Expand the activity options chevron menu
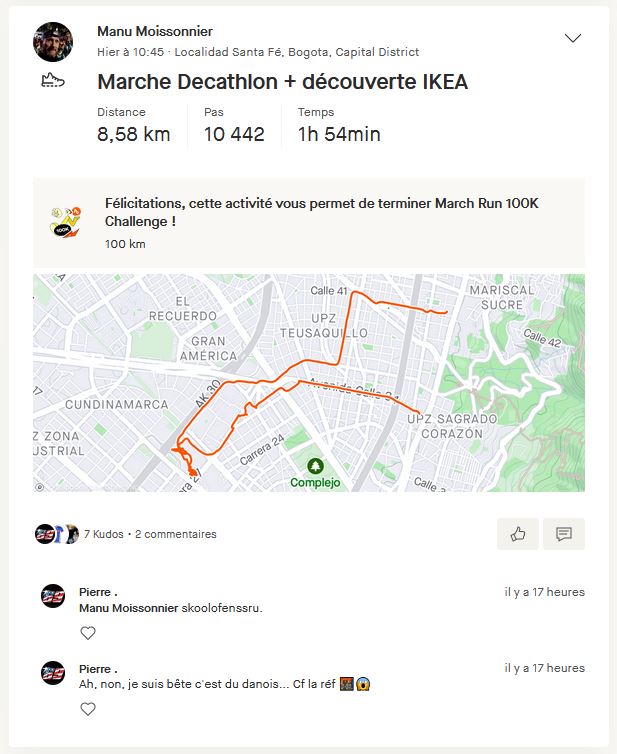The image size is (617, 754). coord(573,39)
